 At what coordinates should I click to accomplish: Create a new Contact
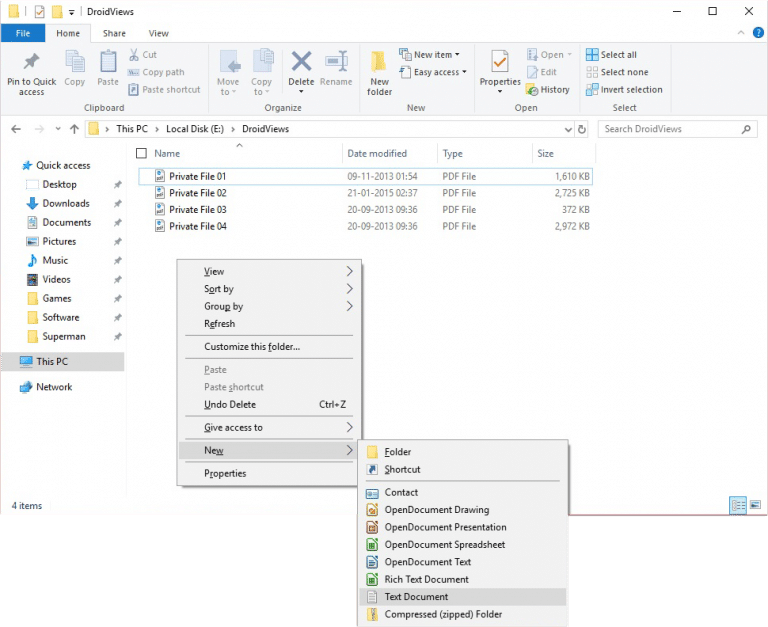tap(463, 493)
